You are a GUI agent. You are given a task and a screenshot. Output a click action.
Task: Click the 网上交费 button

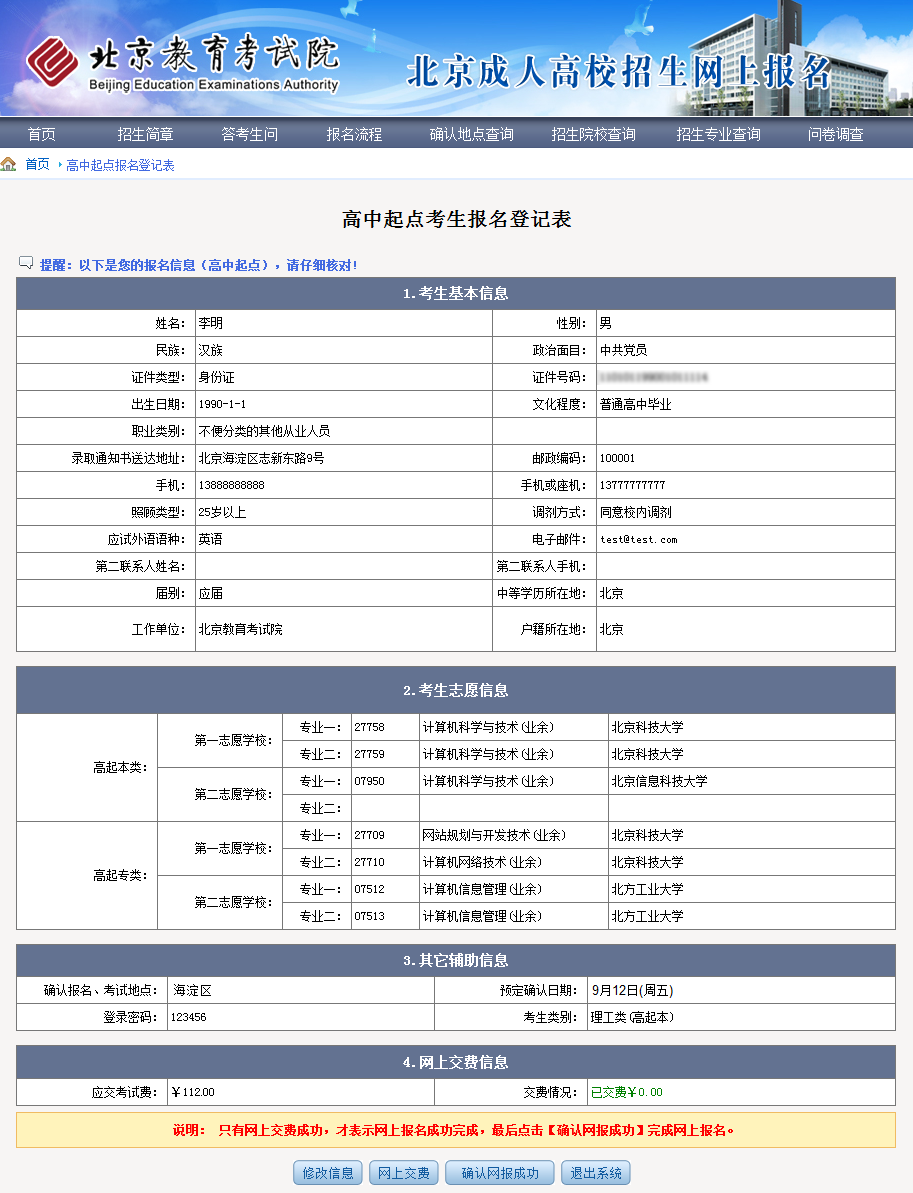(404, 1173)
